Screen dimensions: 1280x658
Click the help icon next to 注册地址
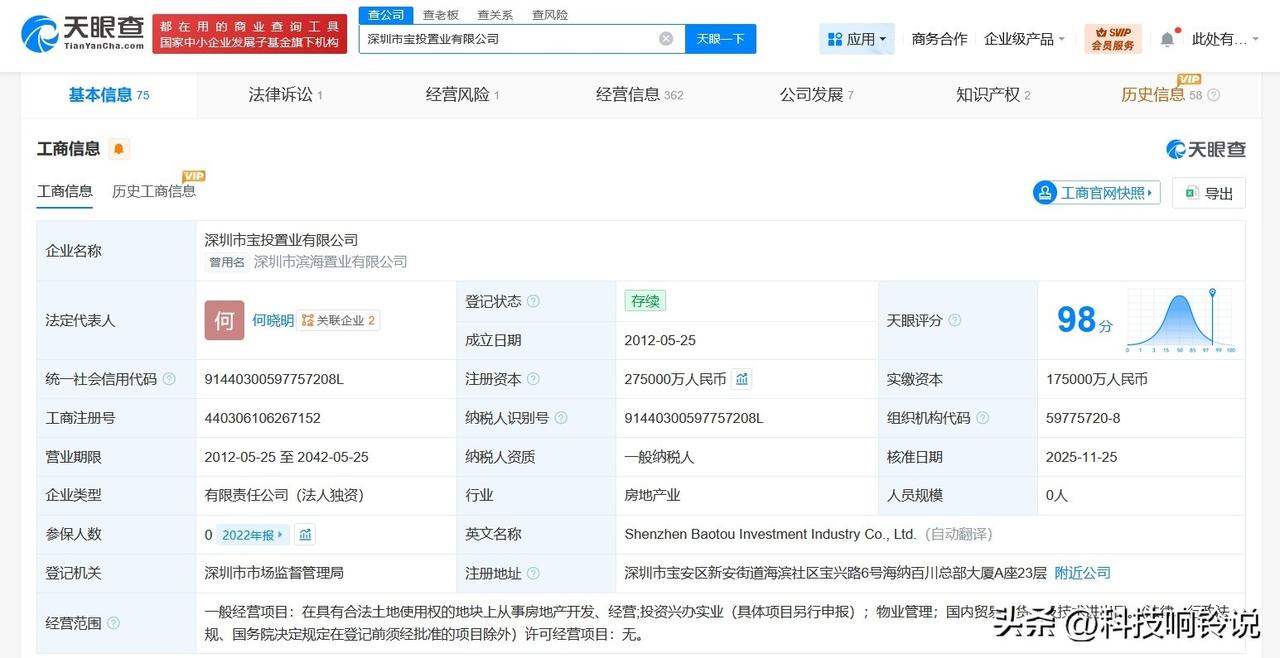coord(533,573)
